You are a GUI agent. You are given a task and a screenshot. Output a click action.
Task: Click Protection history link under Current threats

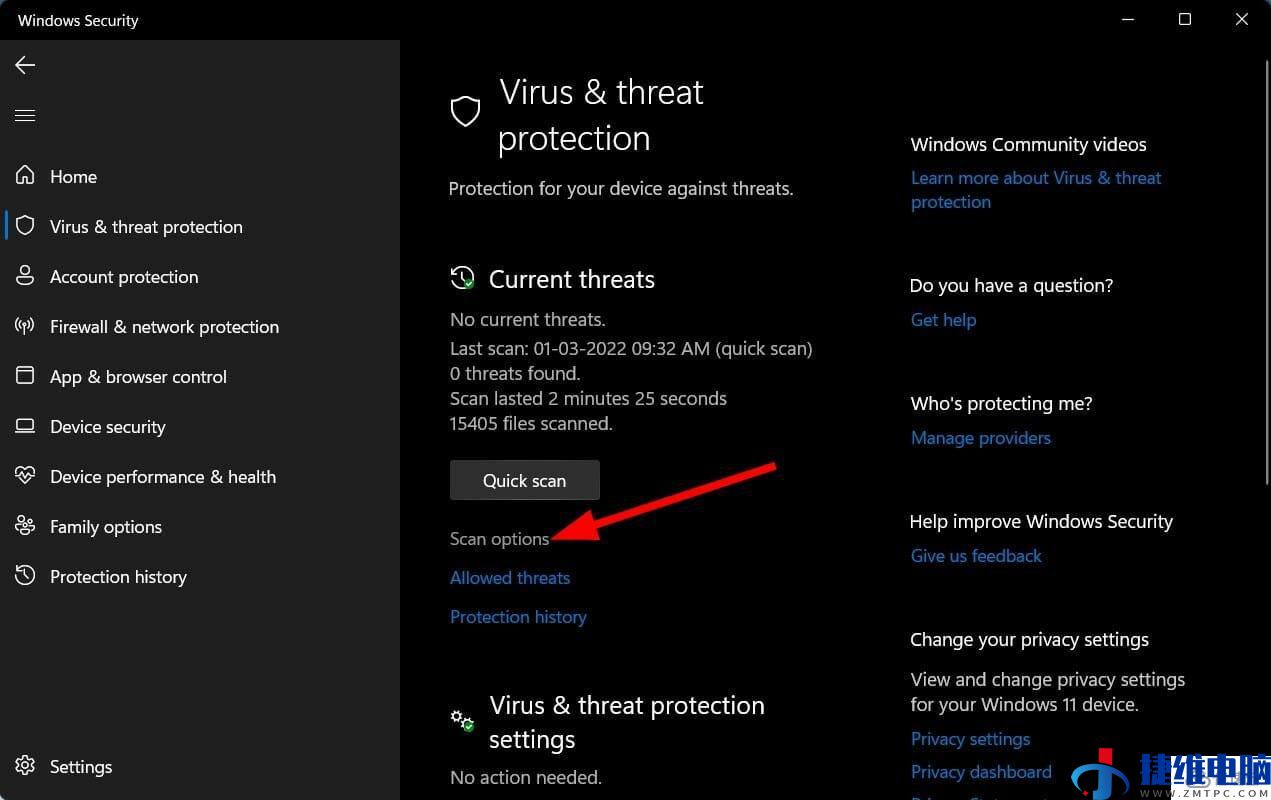518,617
